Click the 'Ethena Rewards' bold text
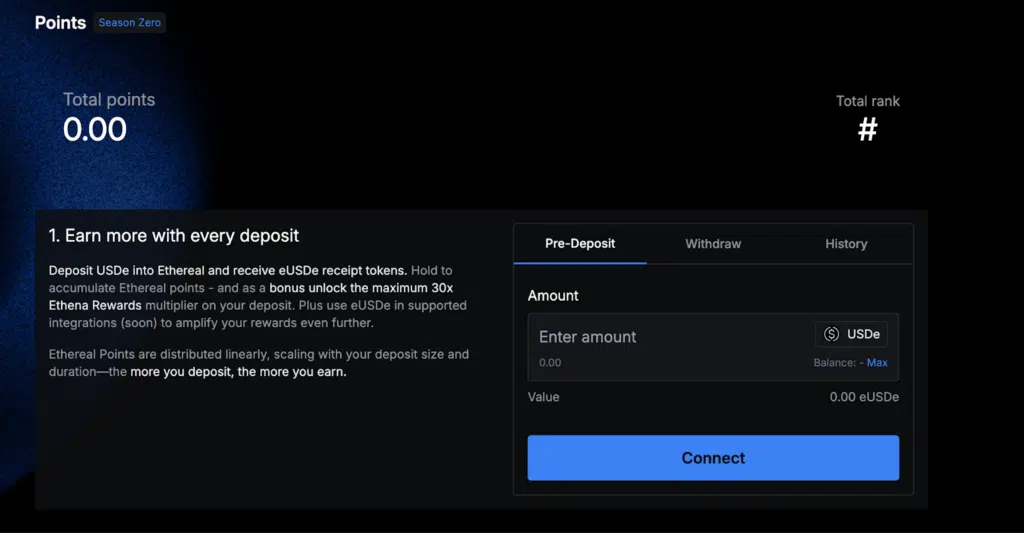 point(95,306)
